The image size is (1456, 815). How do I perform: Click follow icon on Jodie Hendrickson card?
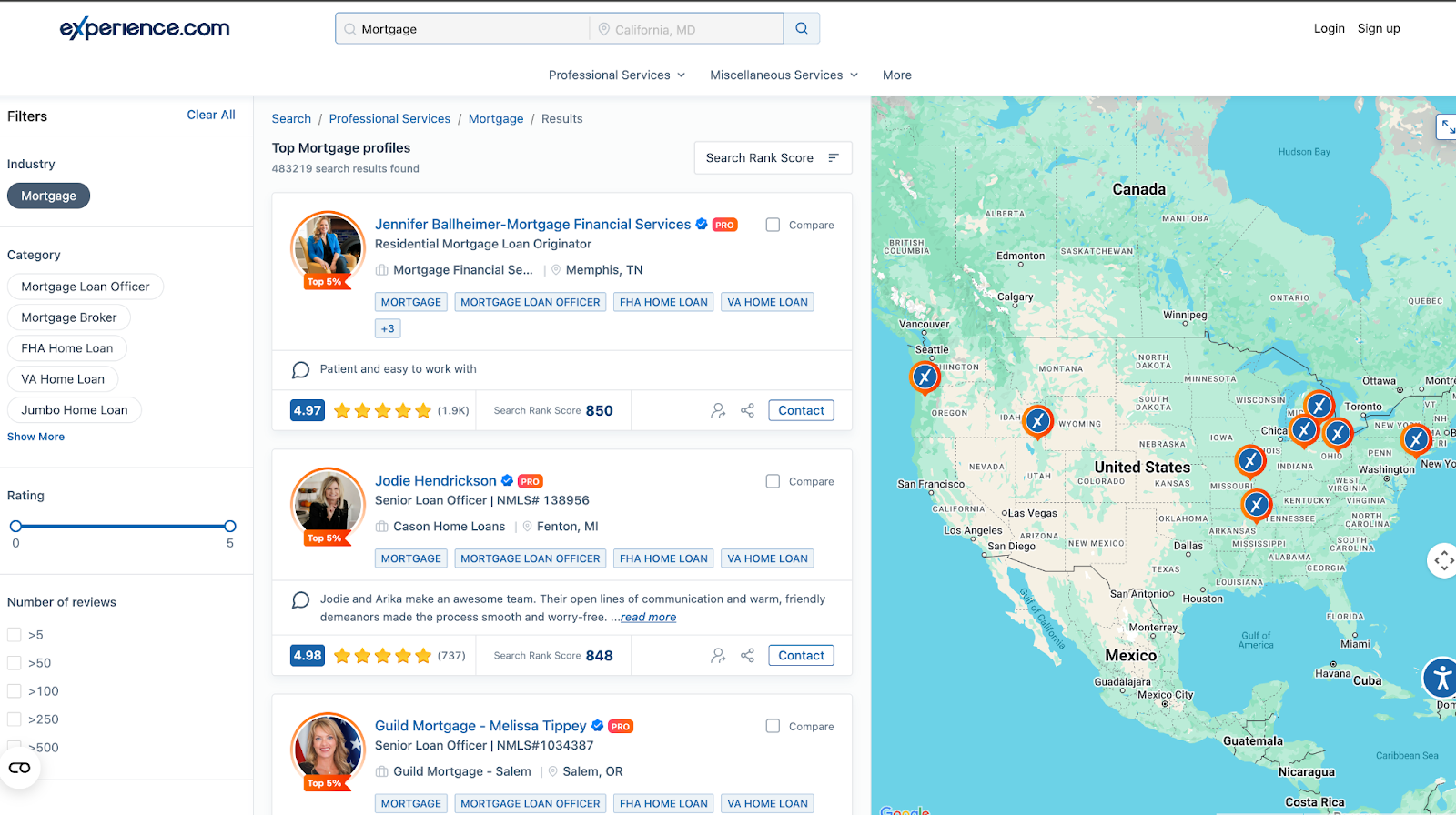718,655
